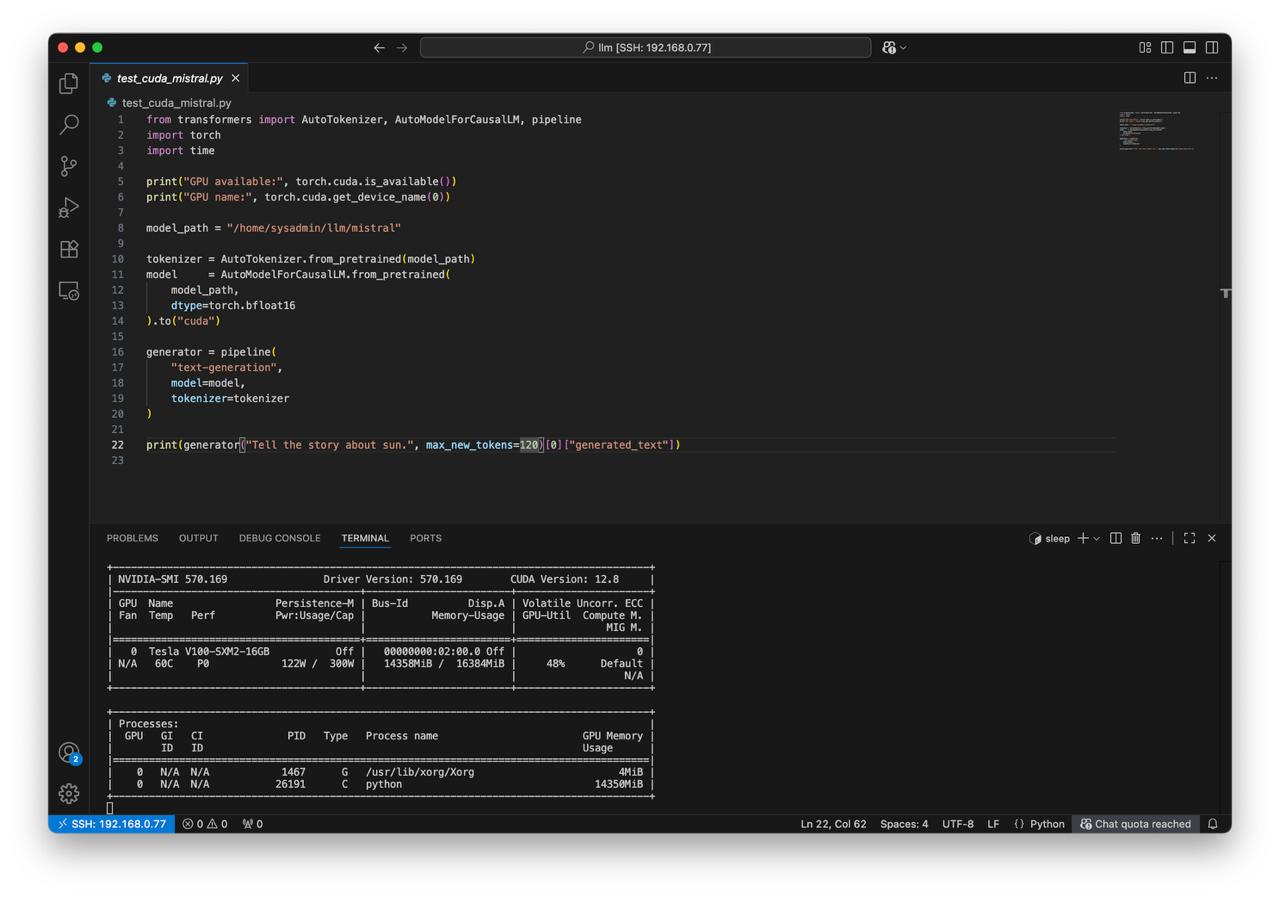This screenshot has width=1280, height=897.
Task: Select the test_cuda_mistral.py editor tab
Action: 169,78
